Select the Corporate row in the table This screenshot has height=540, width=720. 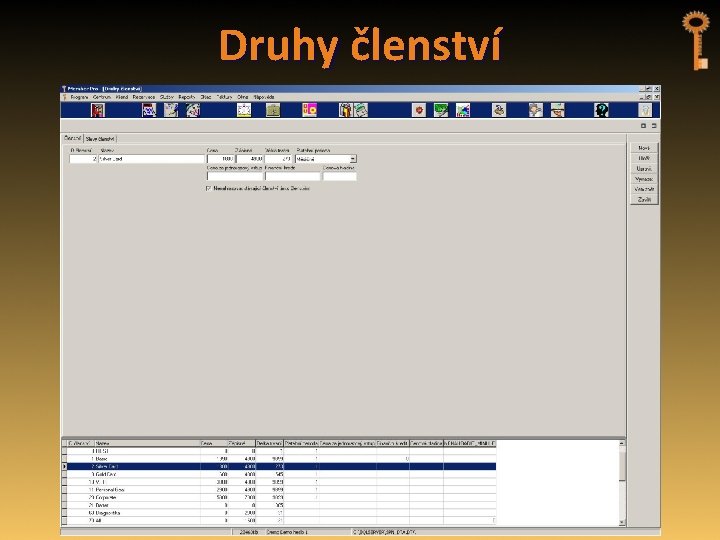[279, 497]
